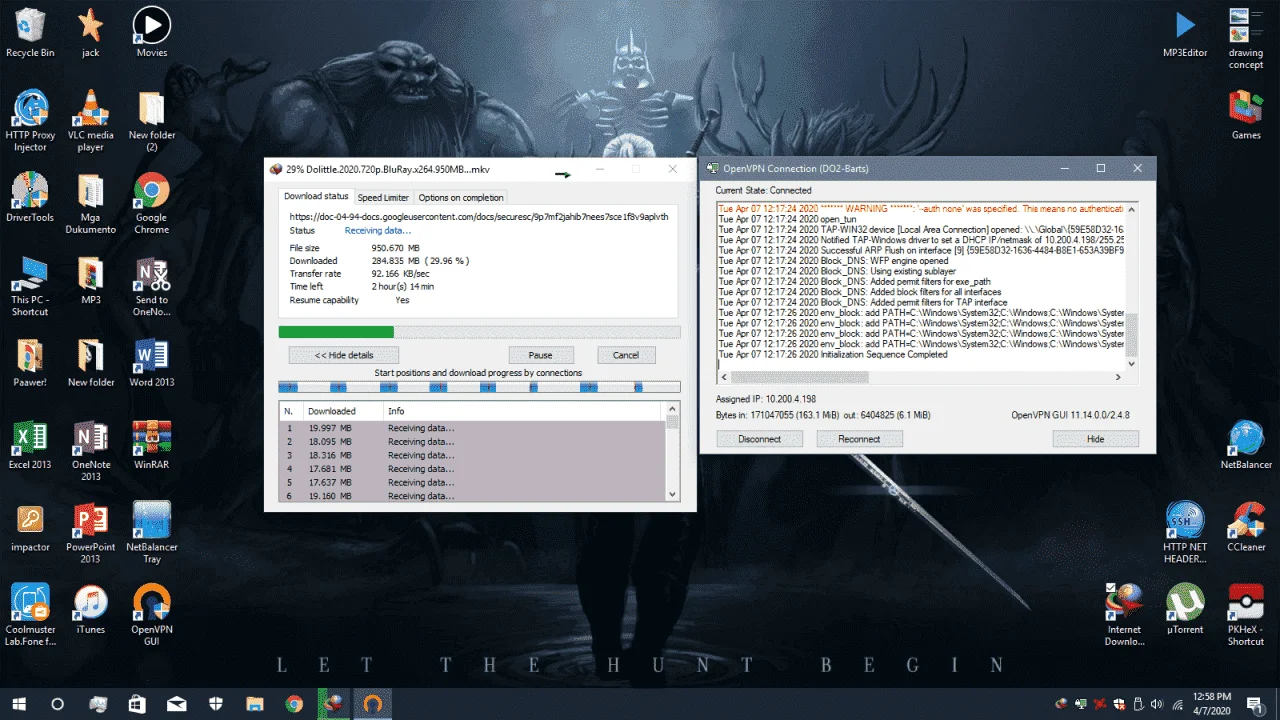Cancel the Dolittle download
The image size is (1280, 720).
626,355
